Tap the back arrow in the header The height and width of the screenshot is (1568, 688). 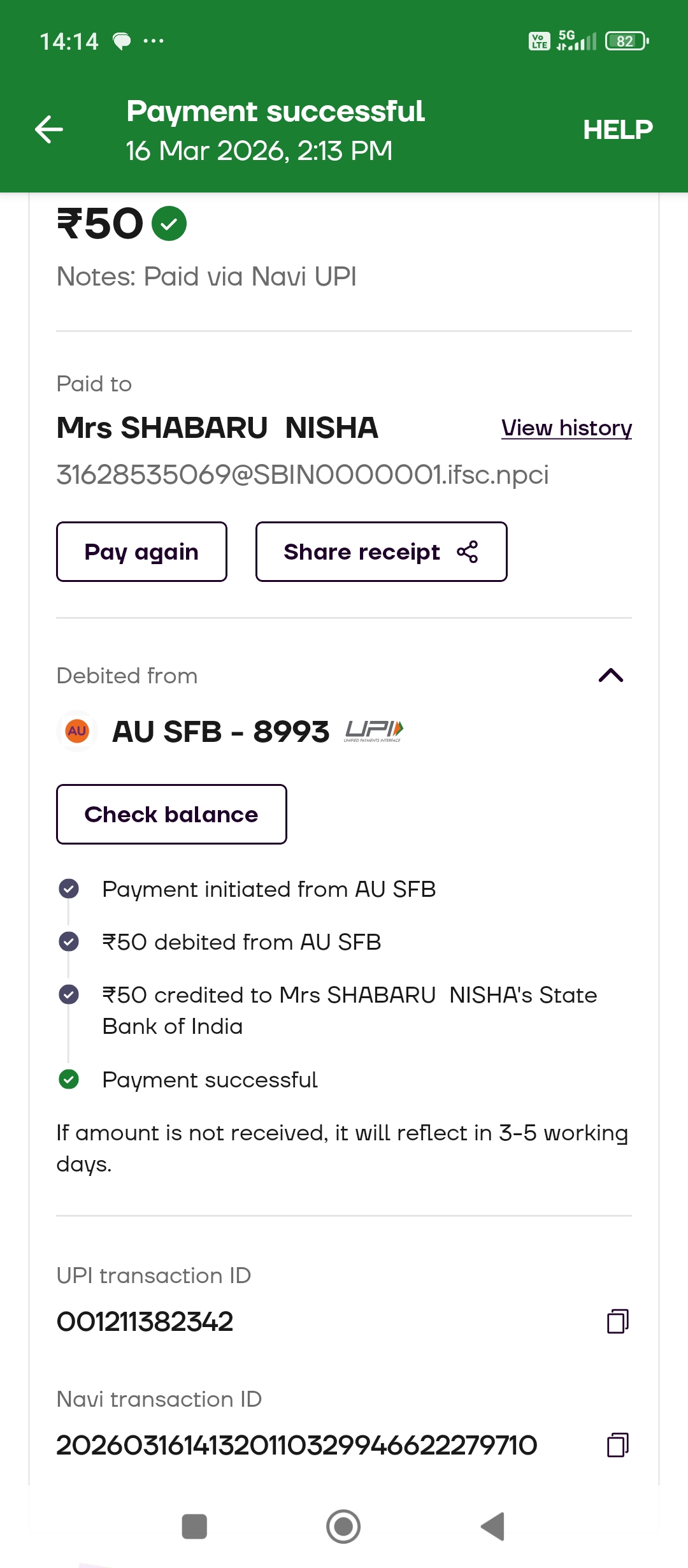[49, 130]
